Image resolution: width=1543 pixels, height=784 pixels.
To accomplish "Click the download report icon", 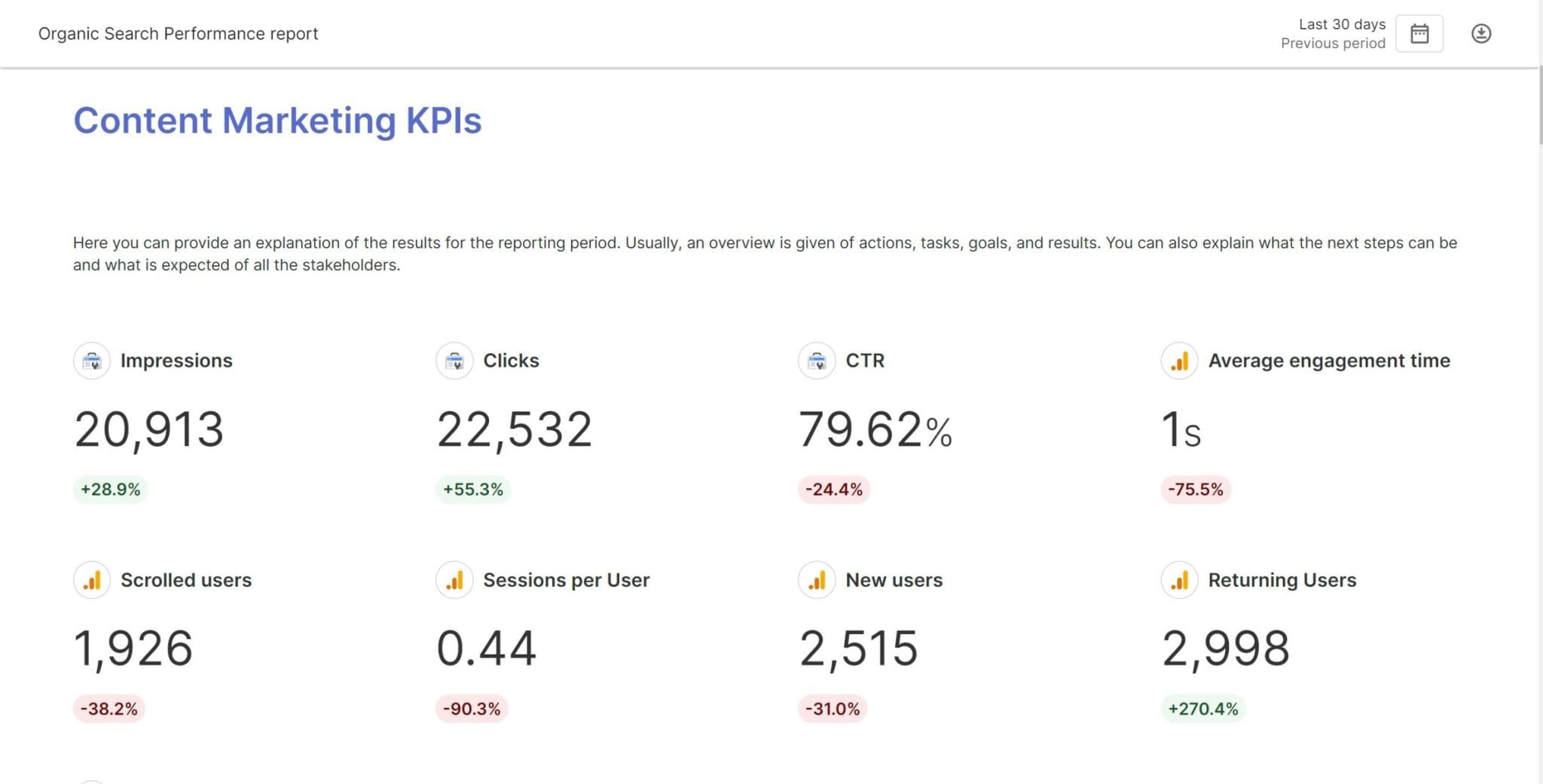I will pos(1482,33).
